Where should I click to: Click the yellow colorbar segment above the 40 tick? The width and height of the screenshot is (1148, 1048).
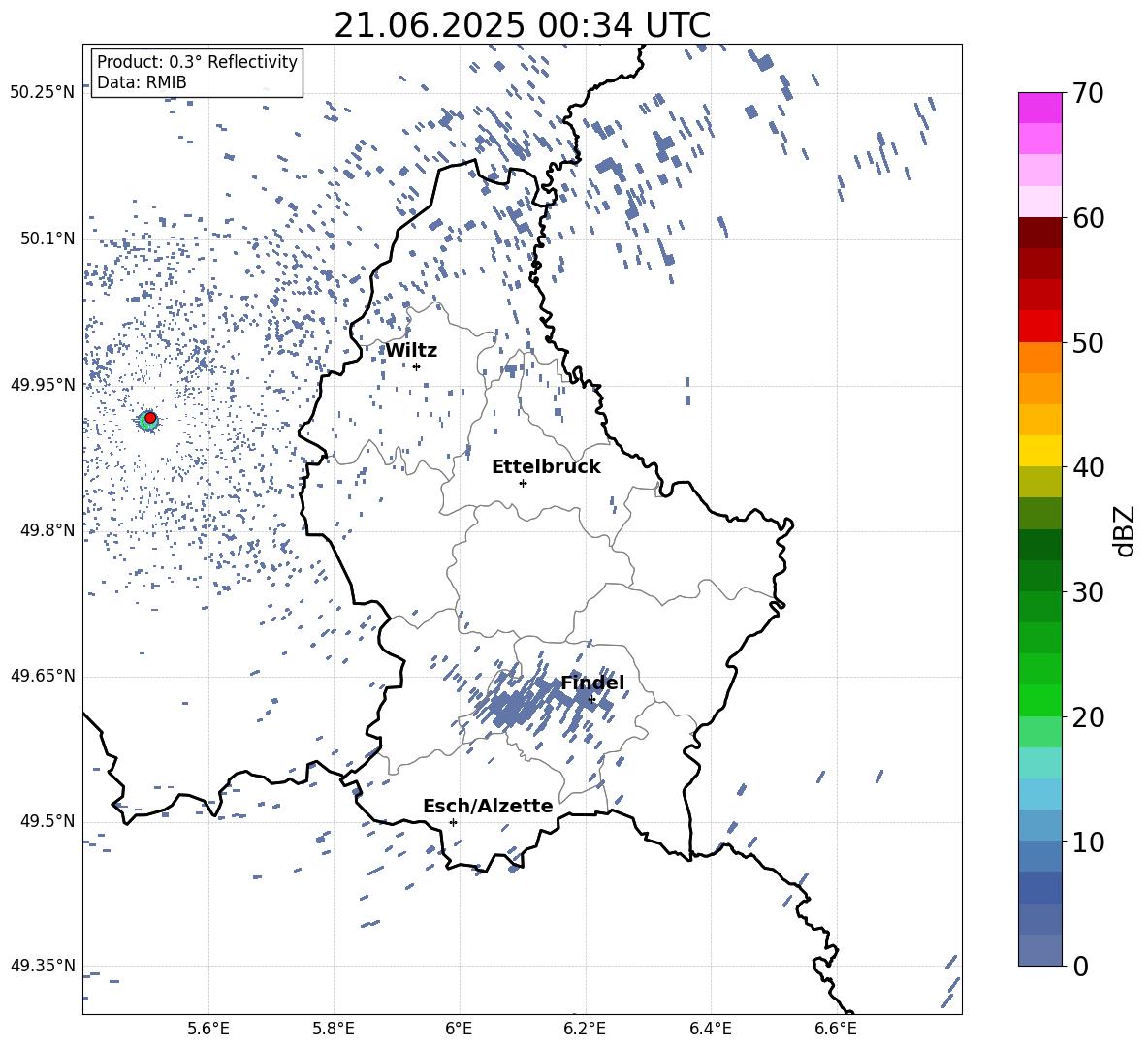1039,452
